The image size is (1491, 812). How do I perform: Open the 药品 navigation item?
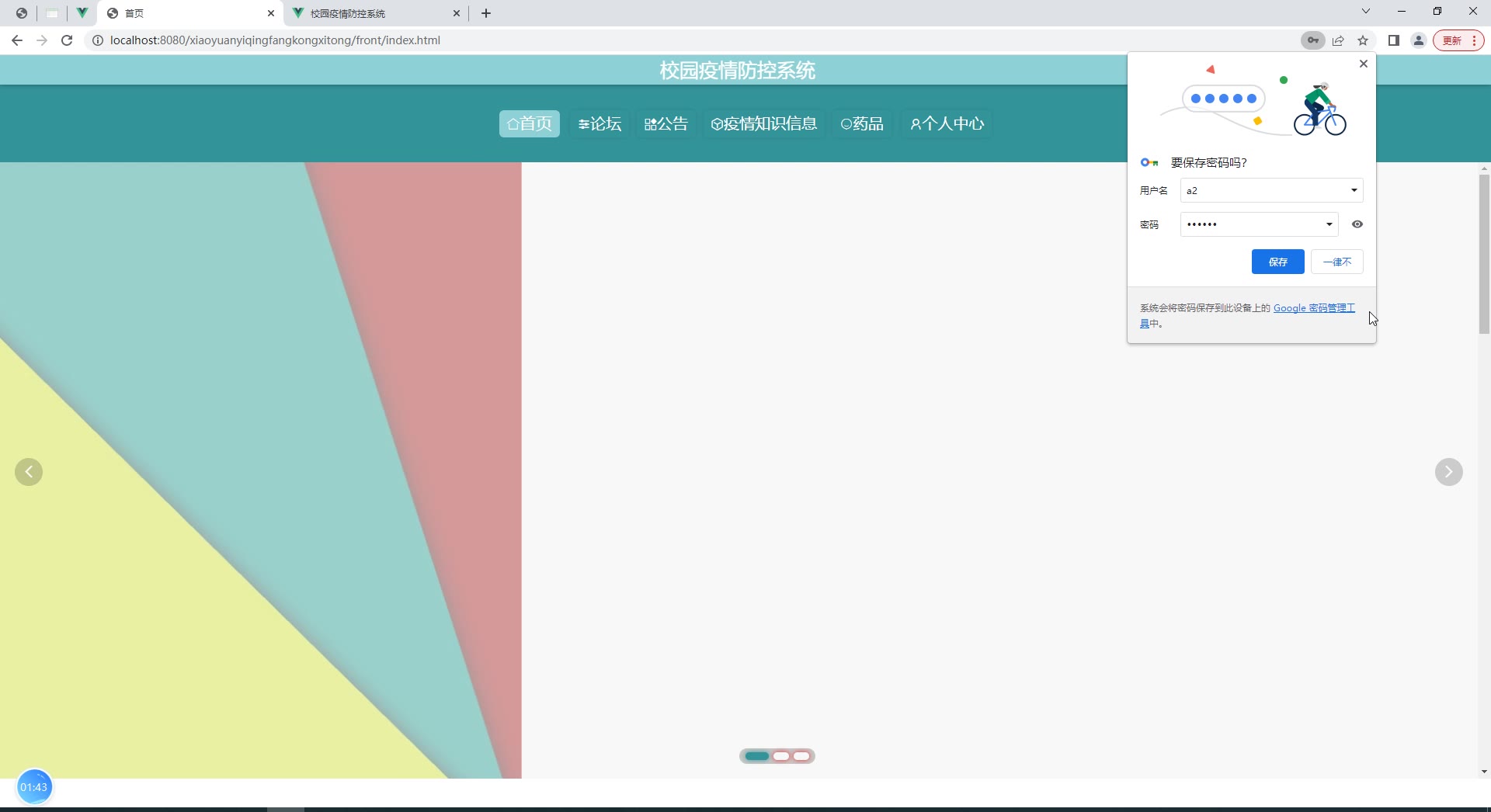point(863,123)
